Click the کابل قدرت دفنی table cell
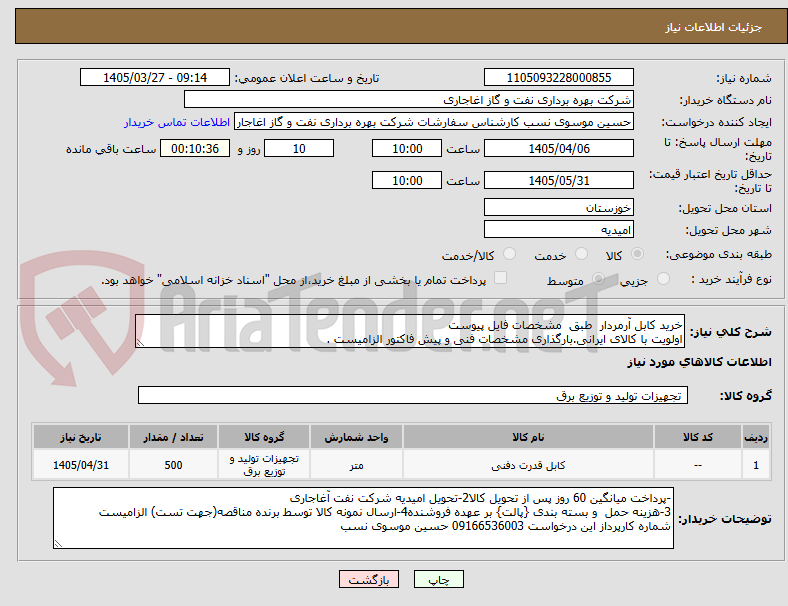The height and width of the screenshot is (606, 788). [x=528, y=465]
